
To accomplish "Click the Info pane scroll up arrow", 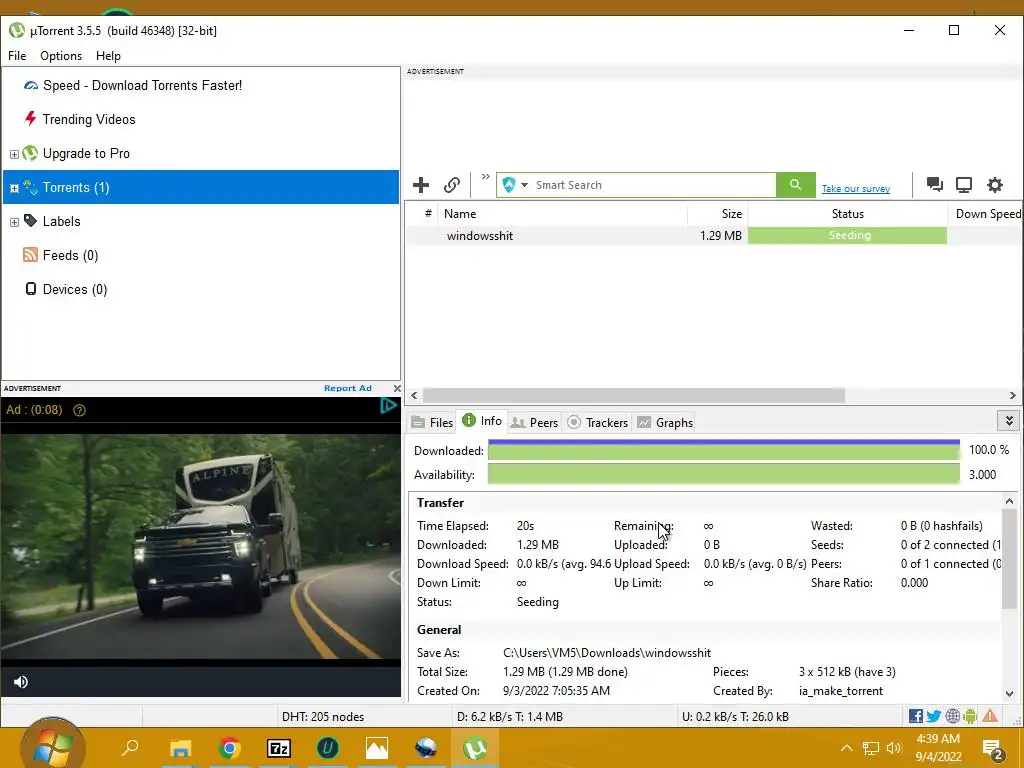I will [x=1010, y=502].
